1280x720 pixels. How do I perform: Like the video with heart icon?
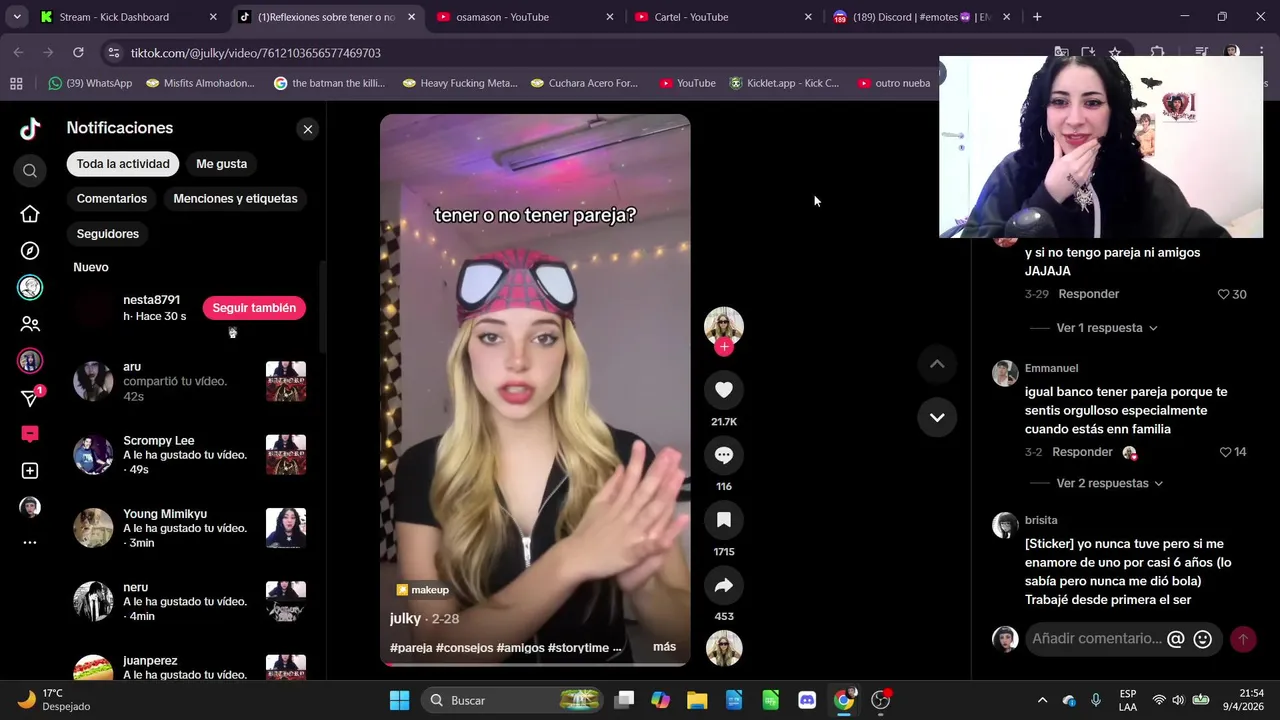click(x=724, y=390)
